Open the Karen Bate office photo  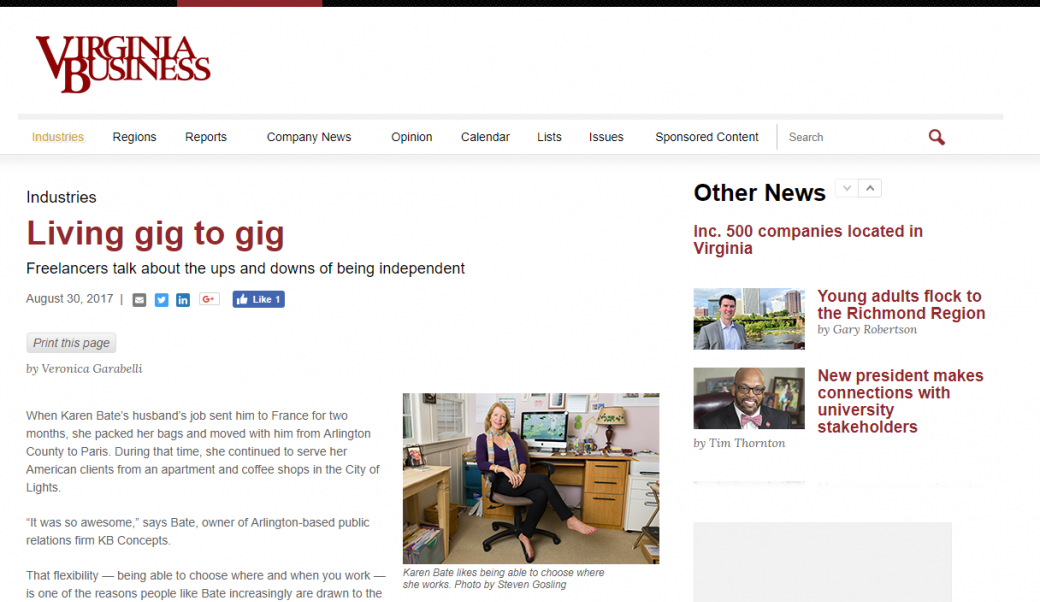point(531,478)
